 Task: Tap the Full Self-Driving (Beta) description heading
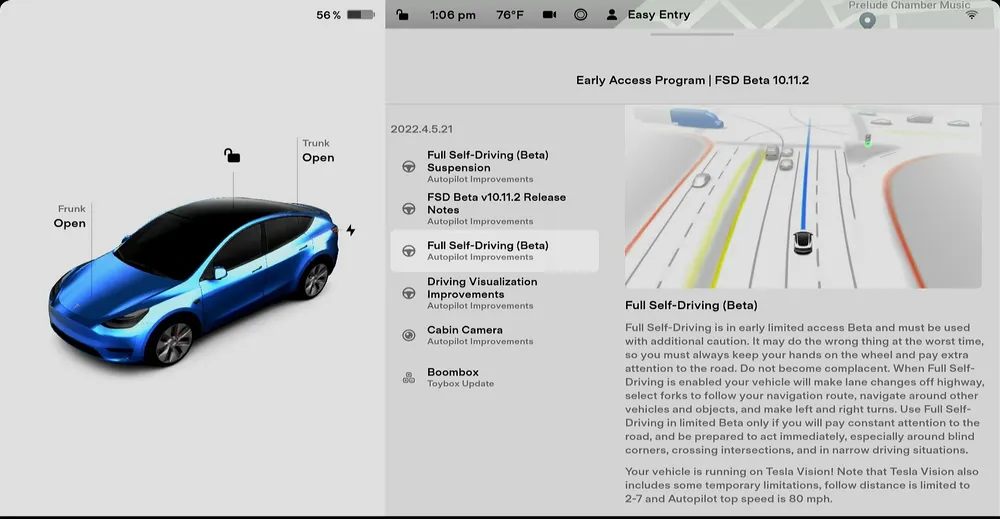(x=691, y=305)
